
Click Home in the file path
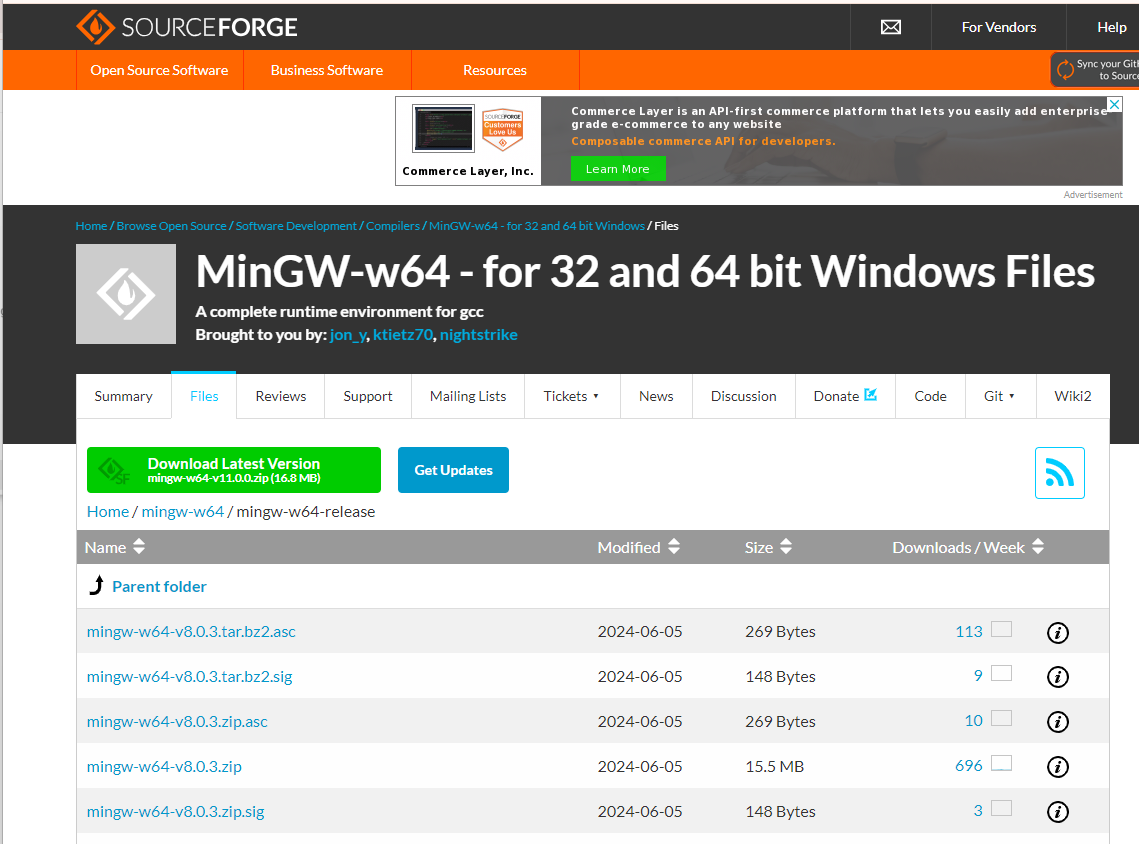point(108,511)
